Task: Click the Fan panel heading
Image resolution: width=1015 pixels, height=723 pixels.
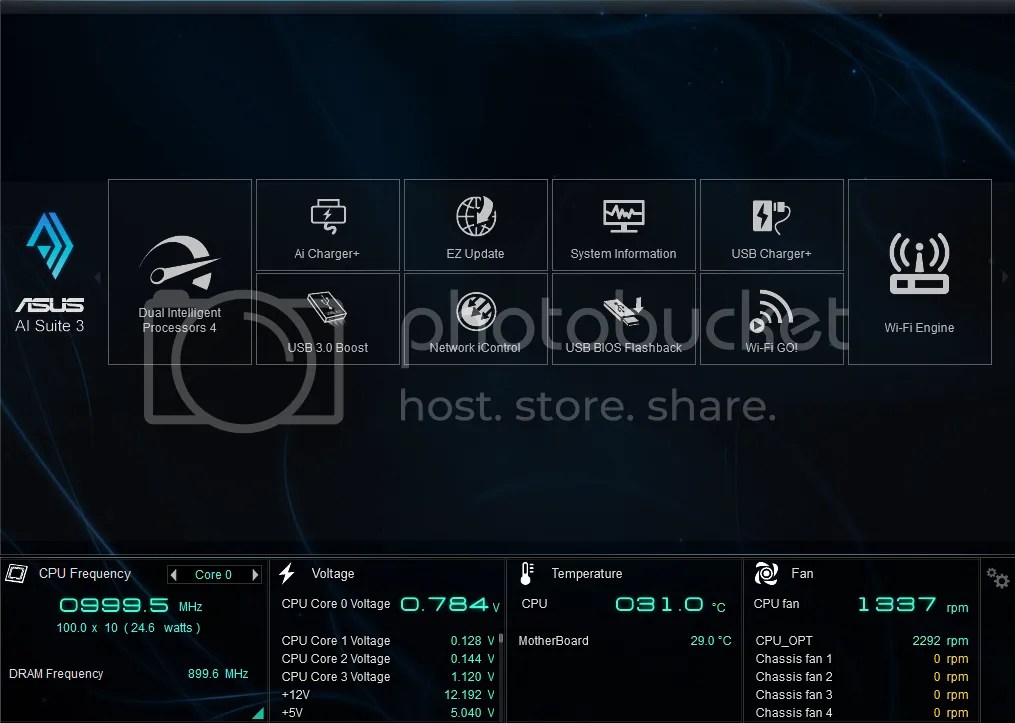Action: pyautogui.click(x=802, y=573)
